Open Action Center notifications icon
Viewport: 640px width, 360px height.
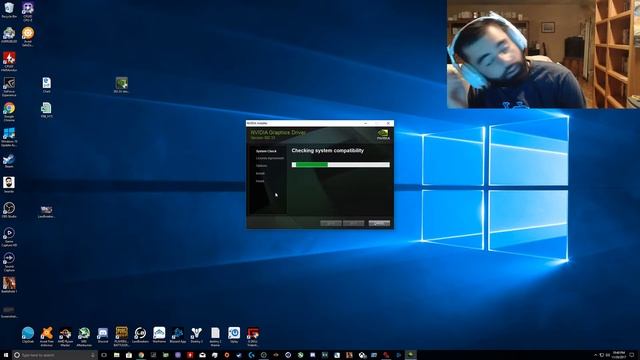(632, 355)
